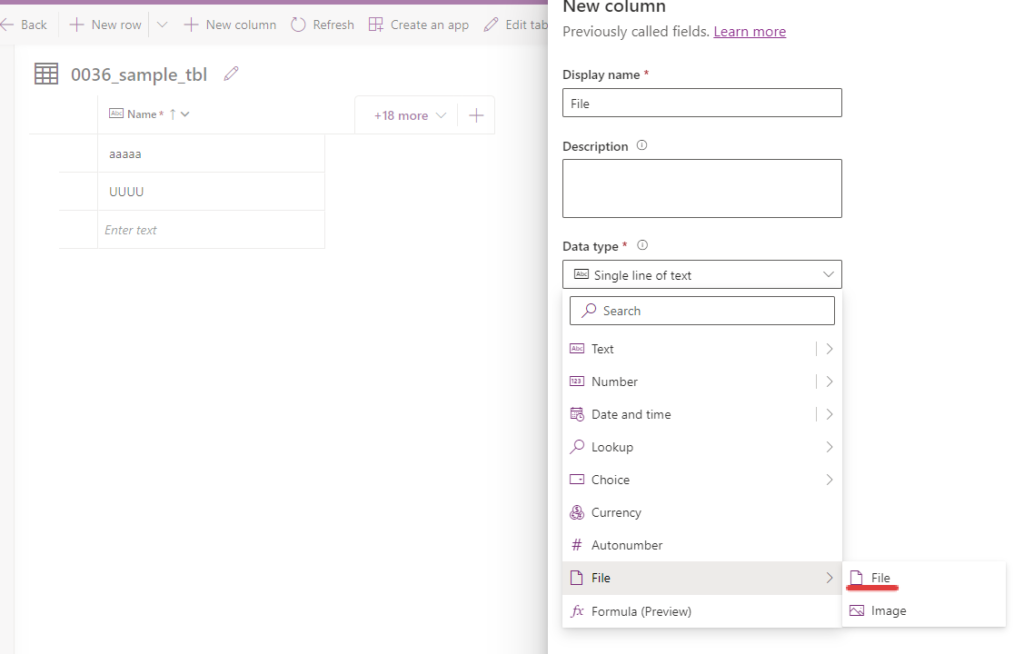Click the Refresh toolbar button
This screenshot has width=1024, height=654.
pyautogui.click(x=322, y=24)
